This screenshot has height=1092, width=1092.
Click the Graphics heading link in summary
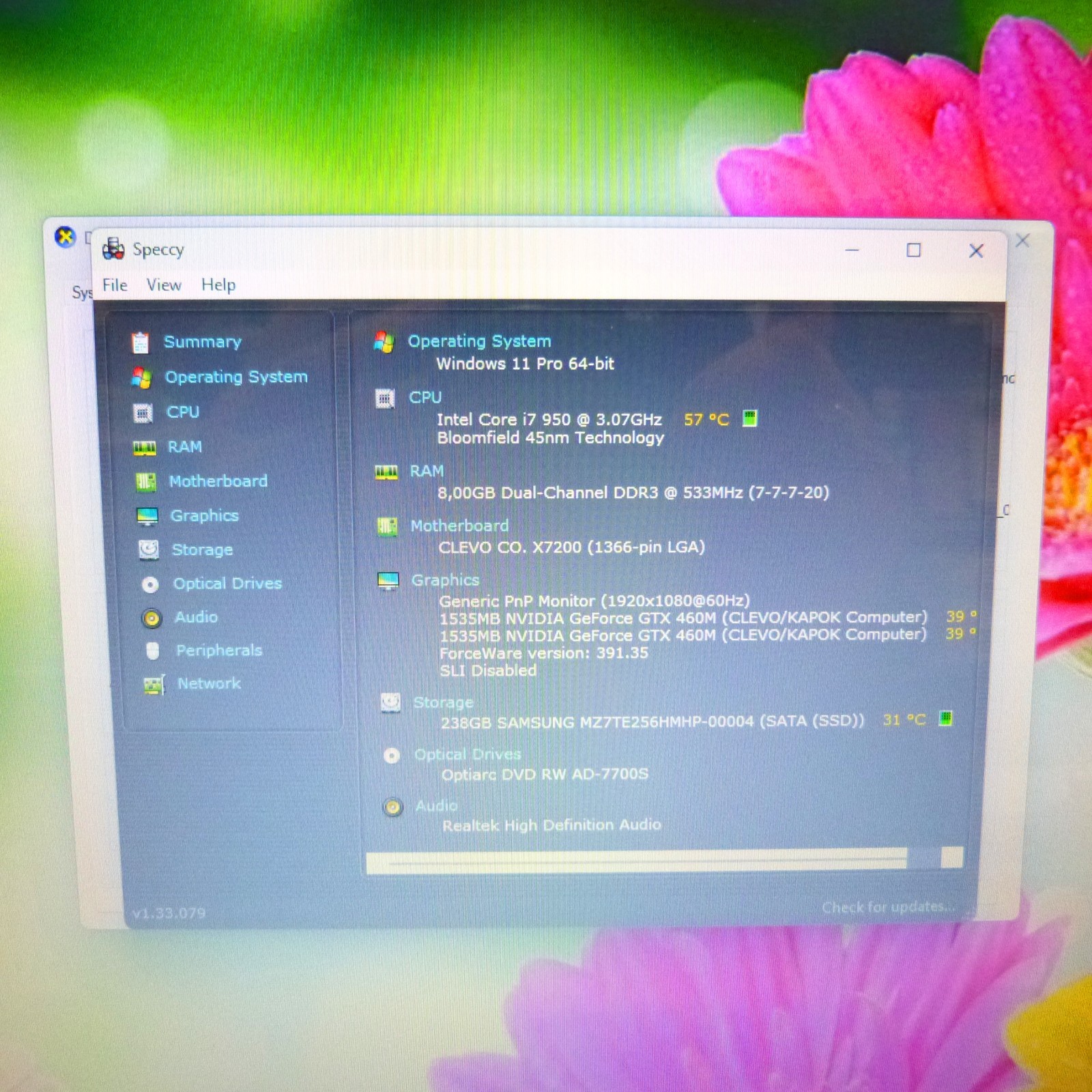(x=445, y=580)
